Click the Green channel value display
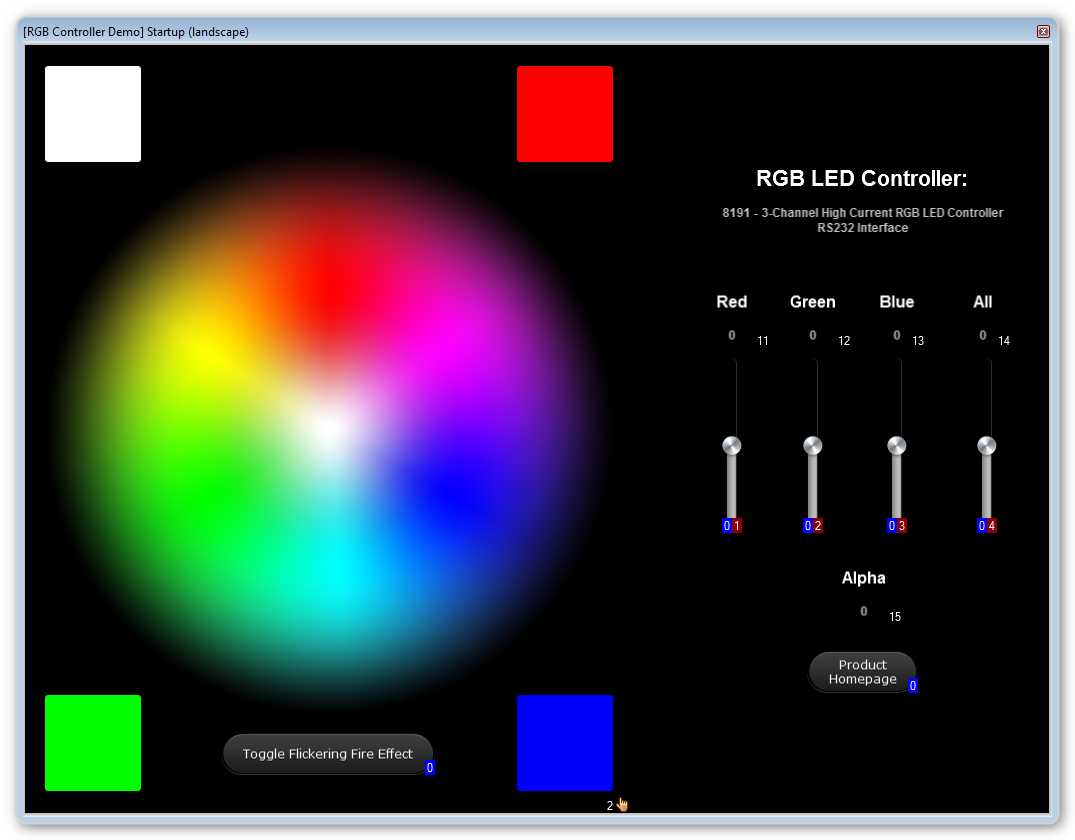Viewport: 1075px width, 840px height. click(x=812, y=335)
